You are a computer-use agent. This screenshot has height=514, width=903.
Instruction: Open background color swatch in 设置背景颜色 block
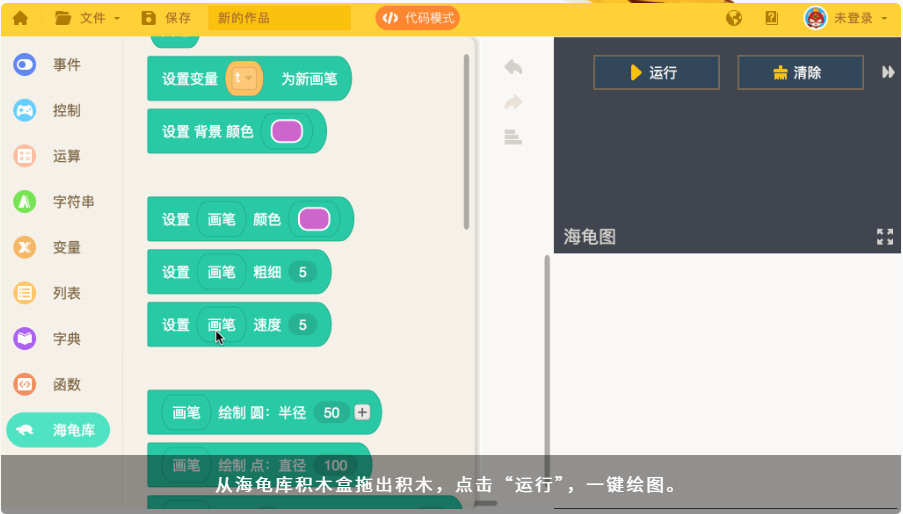point(287,131)
